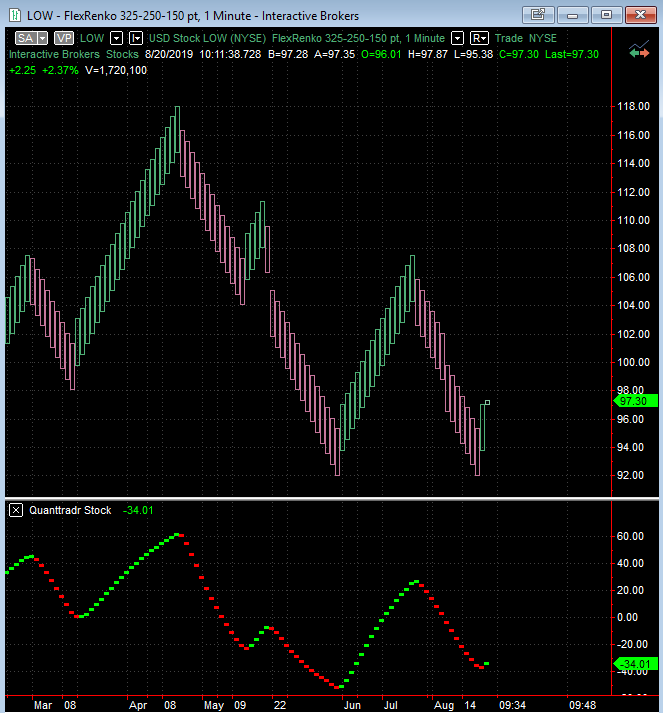Click the 09:48 label on the time axis
This screenshot has width=663, height=713.
(583, 705)
